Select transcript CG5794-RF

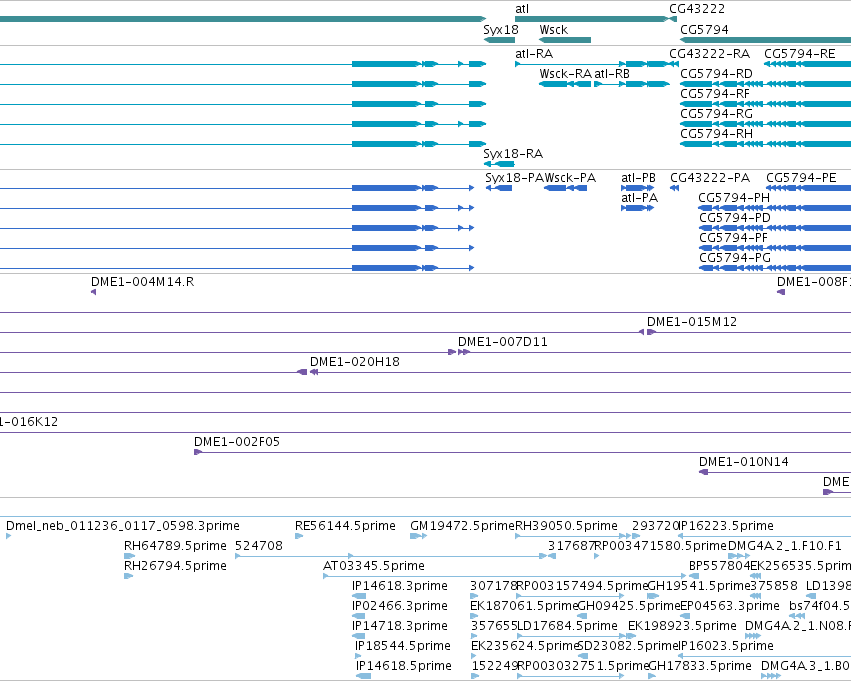tap(715, 94)
